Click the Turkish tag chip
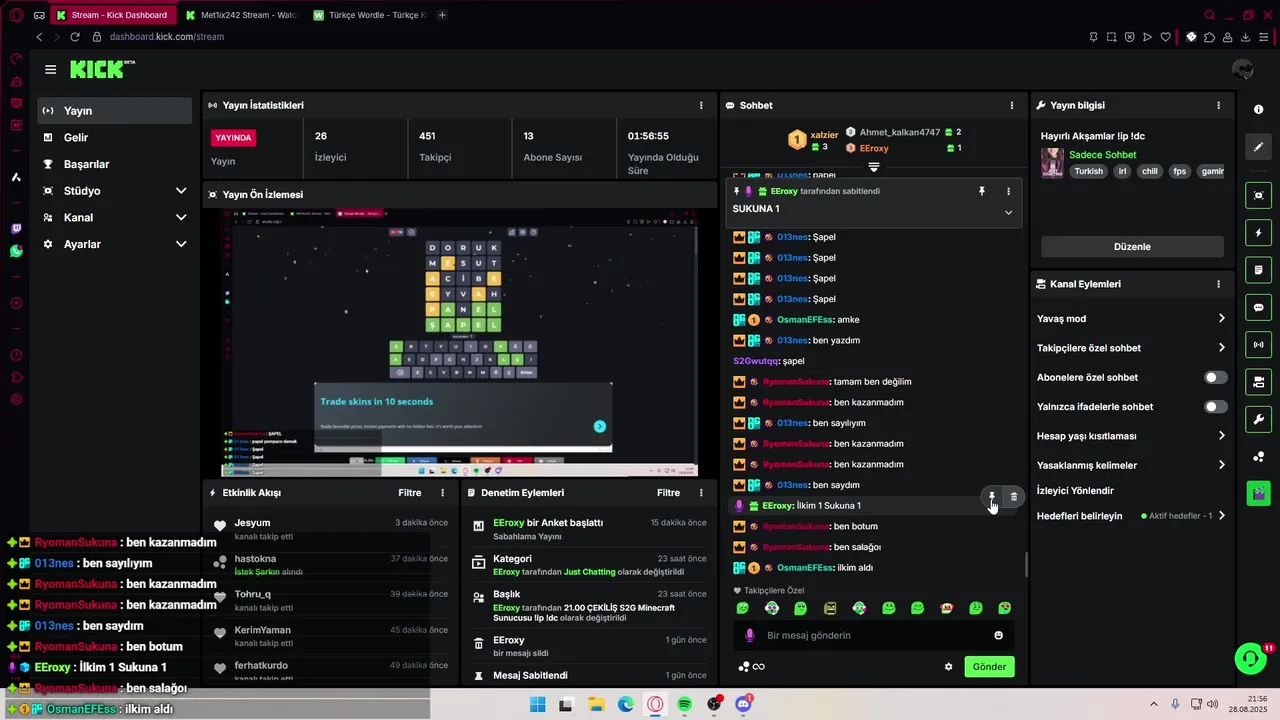 pyautogui.click(x=1088, y=171)
